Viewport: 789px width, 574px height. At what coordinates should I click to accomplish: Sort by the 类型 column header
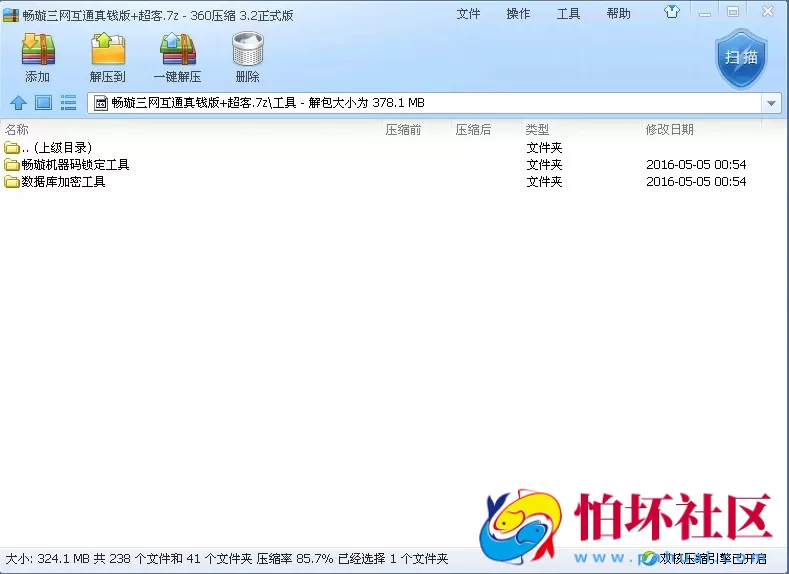537,130
